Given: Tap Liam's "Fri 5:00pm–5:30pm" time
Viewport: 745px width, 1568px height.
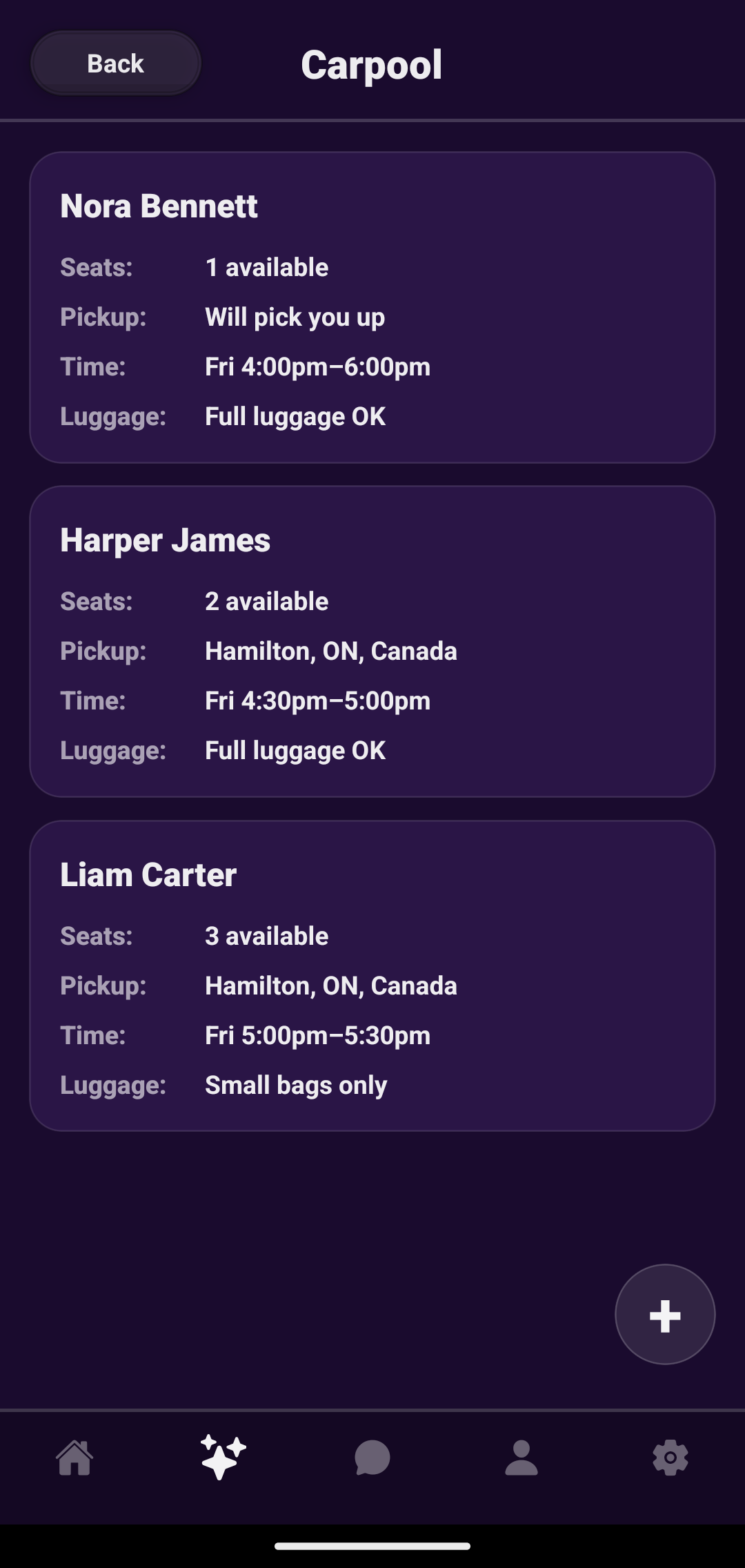Looking at the screenshot, I should (x=317, y=1036).
